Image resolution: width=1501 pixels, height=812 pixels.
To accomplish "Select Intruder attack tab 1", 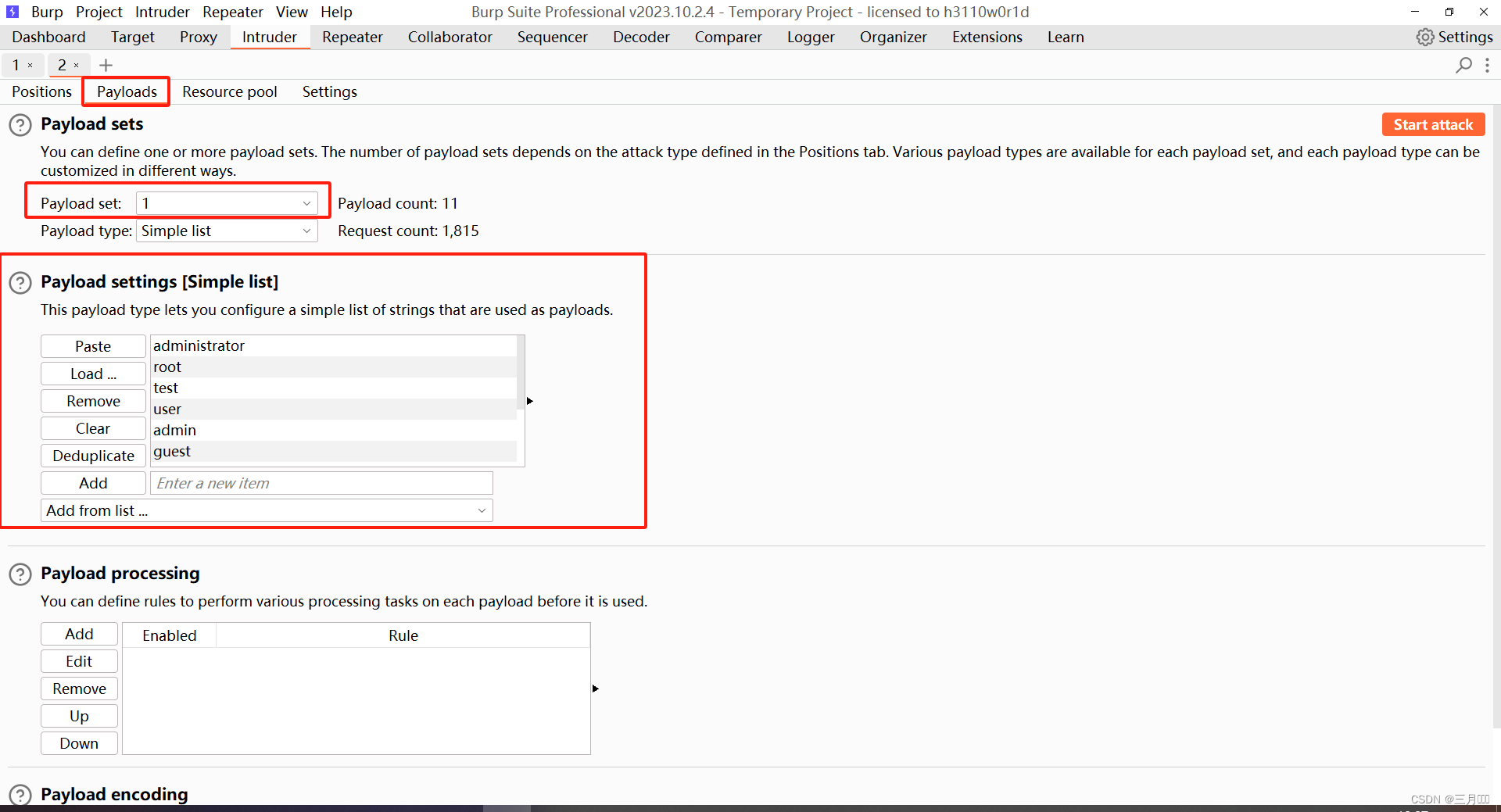I will (x=16, y=65).
